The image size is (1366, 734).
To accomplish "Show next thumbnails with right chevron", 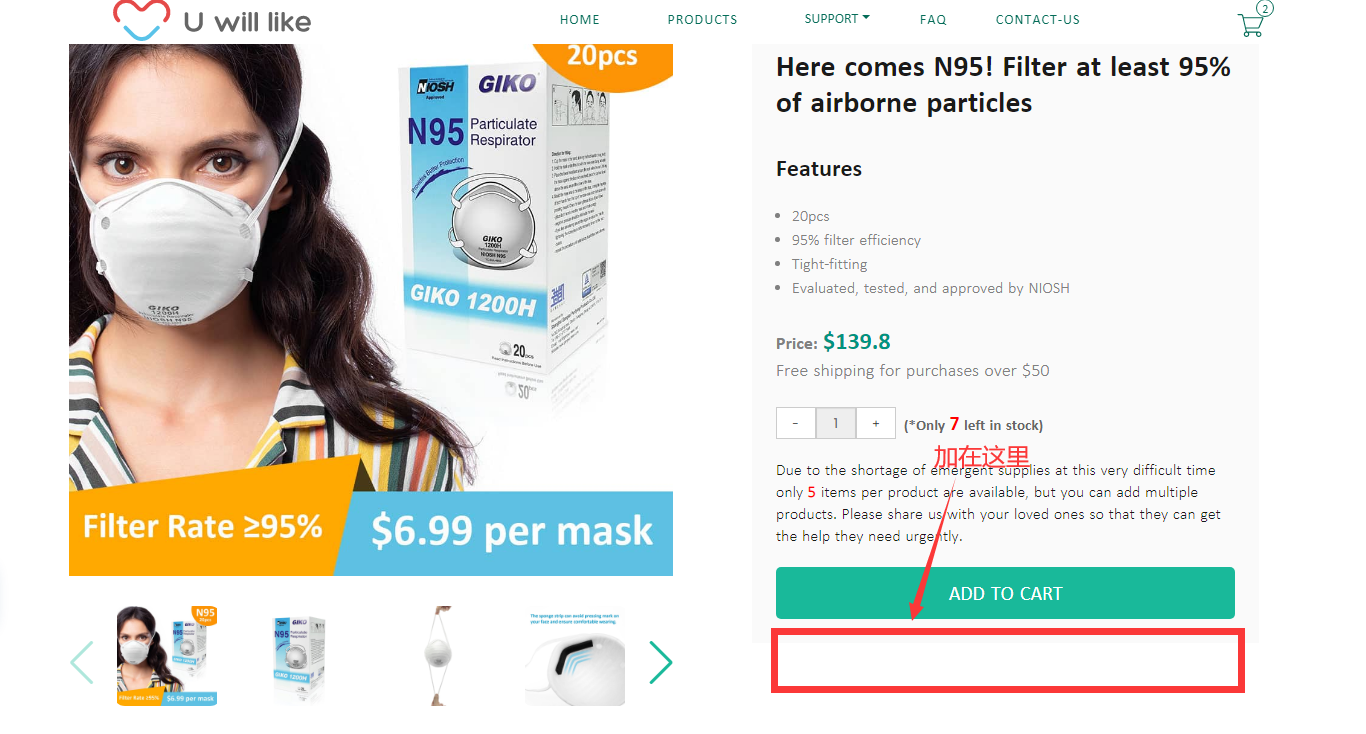I will coord(660,662).
